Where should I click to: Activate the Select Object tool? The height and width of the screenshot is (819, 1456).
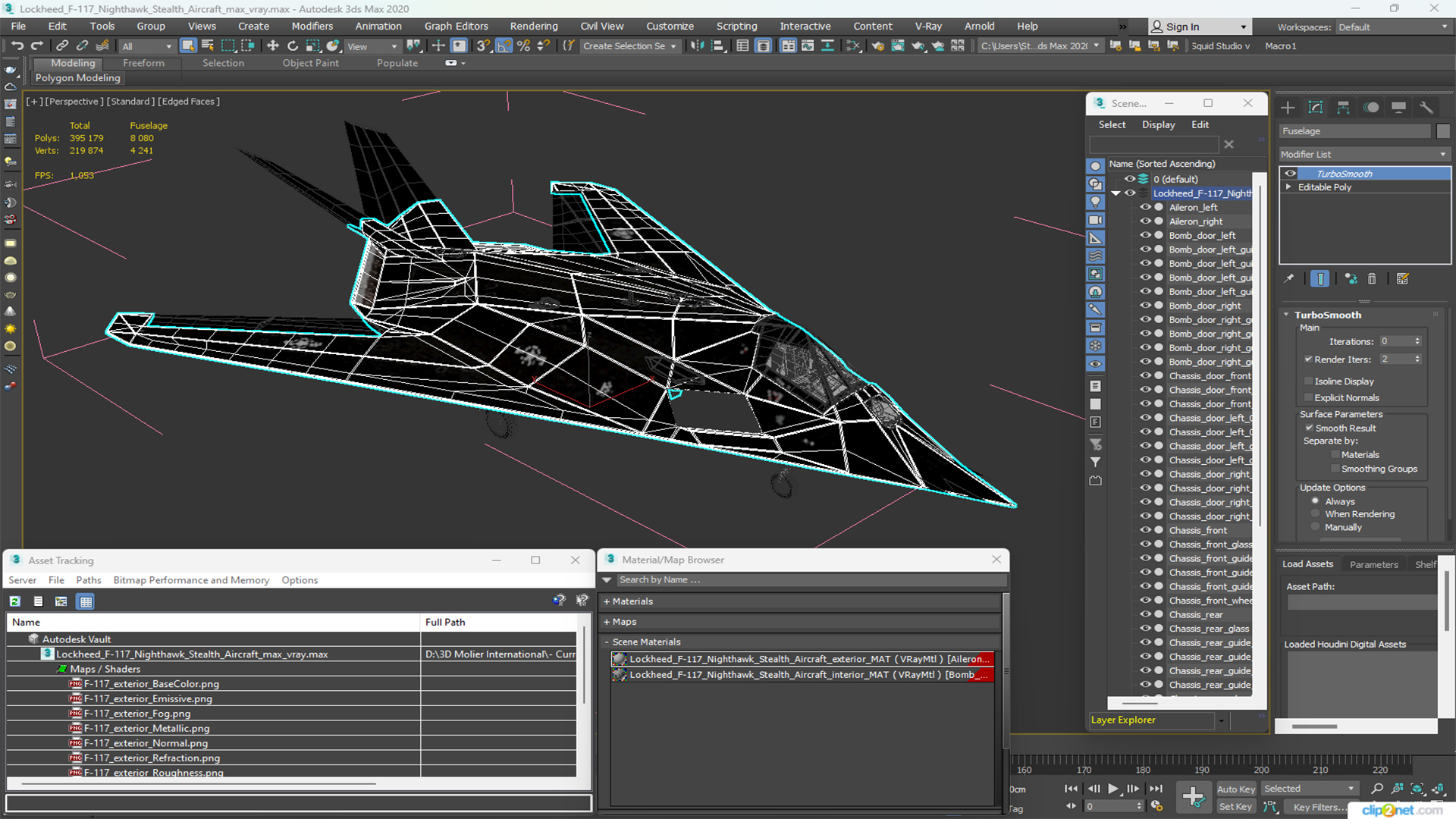pyautogui.click(x=188, y=46)
